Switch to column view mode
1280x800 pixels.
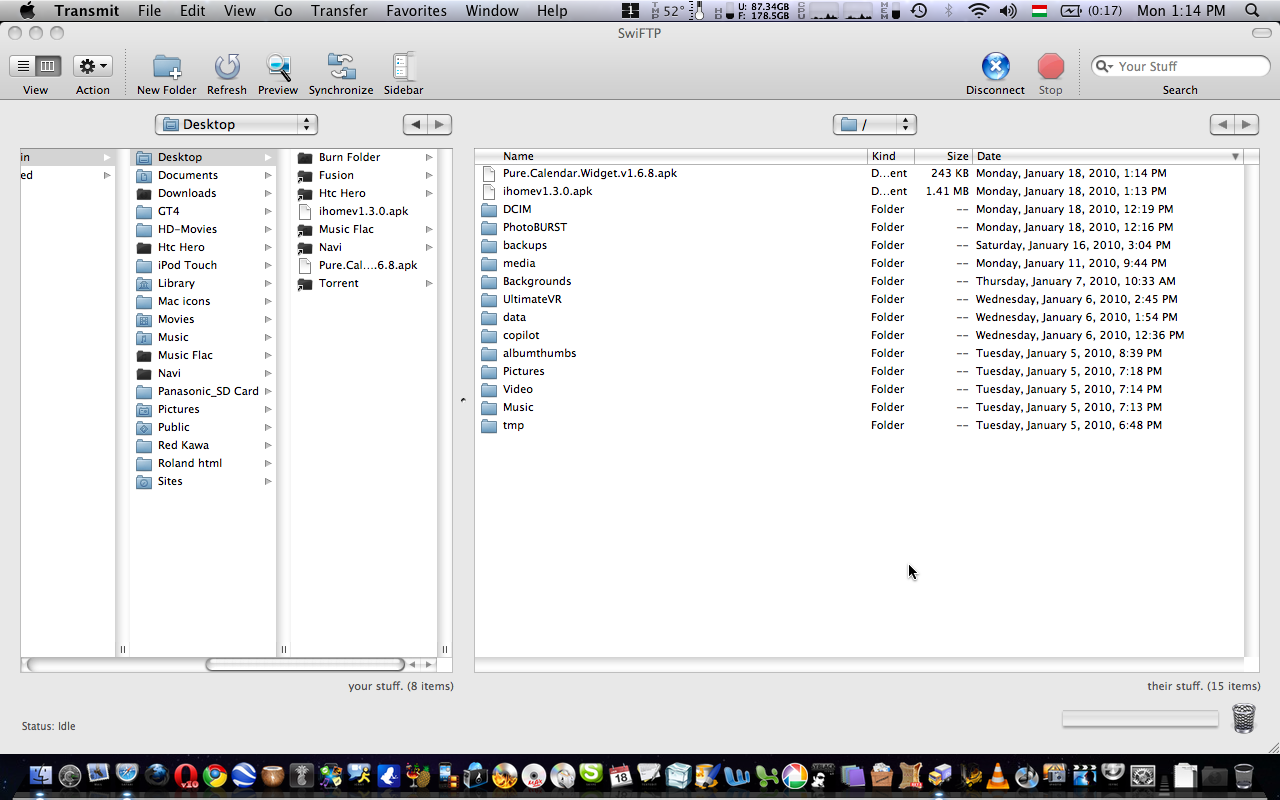coord(48,66)
